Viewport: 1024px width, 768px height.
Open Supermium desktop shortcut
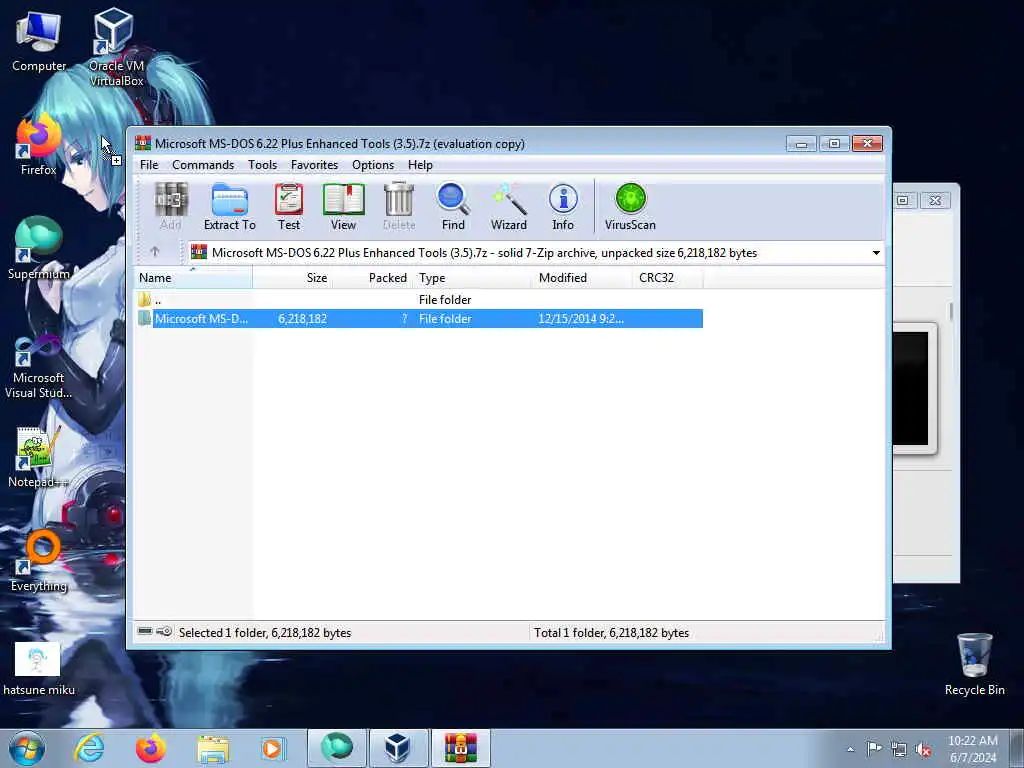click(x=39, y=248)
